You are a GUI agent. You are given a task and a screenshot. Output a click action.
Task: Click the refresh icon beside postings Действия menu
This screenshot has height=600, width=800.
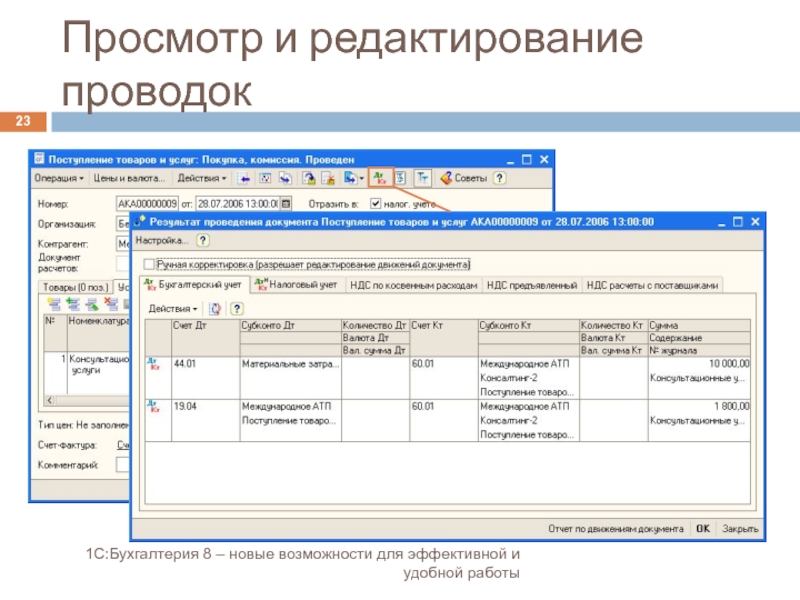coord(215,308)
